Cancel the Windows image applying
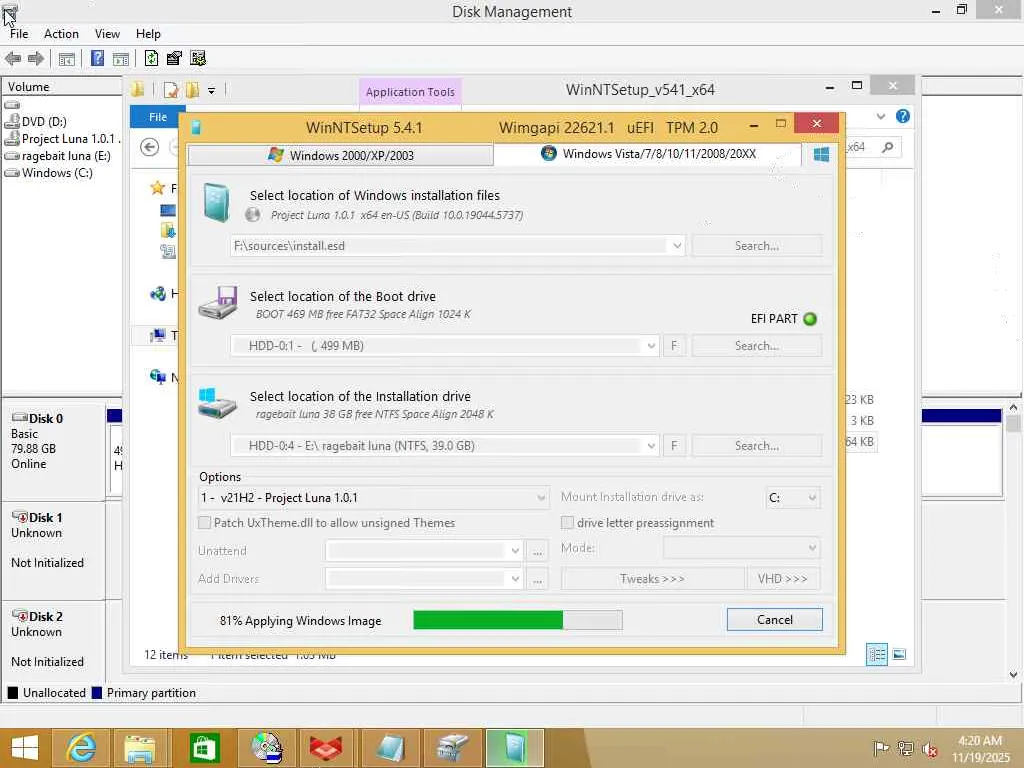Image resolution: width=1024 pixels, height=768 pixels. 775,619
